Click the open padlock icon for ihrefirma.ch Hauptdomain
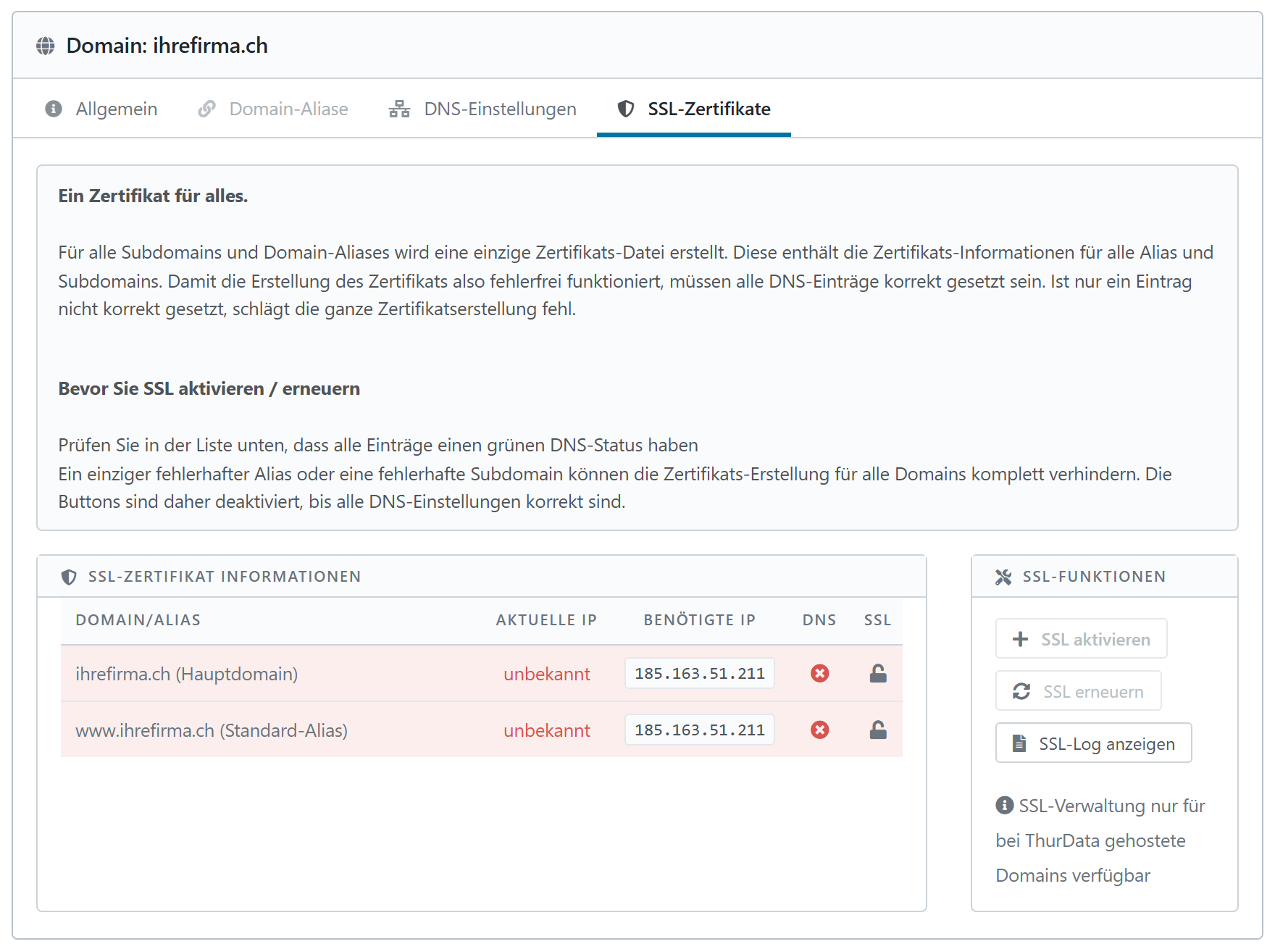This screenshot has height=952, width=1275. pos(878,674)
